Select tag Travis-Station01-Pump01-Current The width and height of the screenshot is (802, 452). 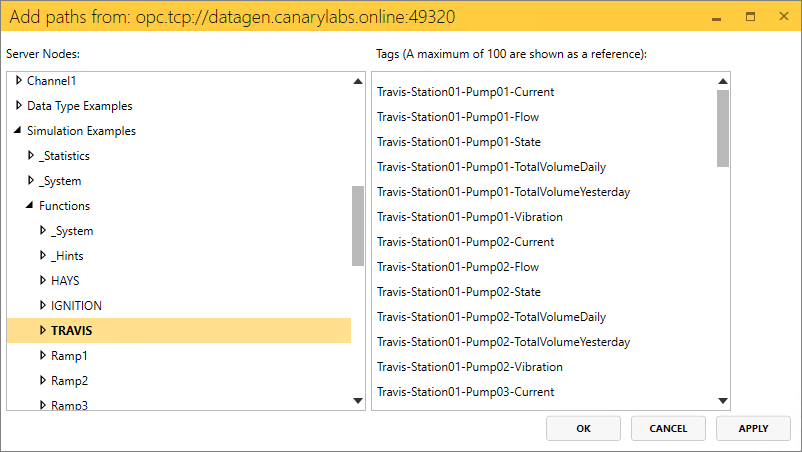pyautogui.click(x=465, y=92)
